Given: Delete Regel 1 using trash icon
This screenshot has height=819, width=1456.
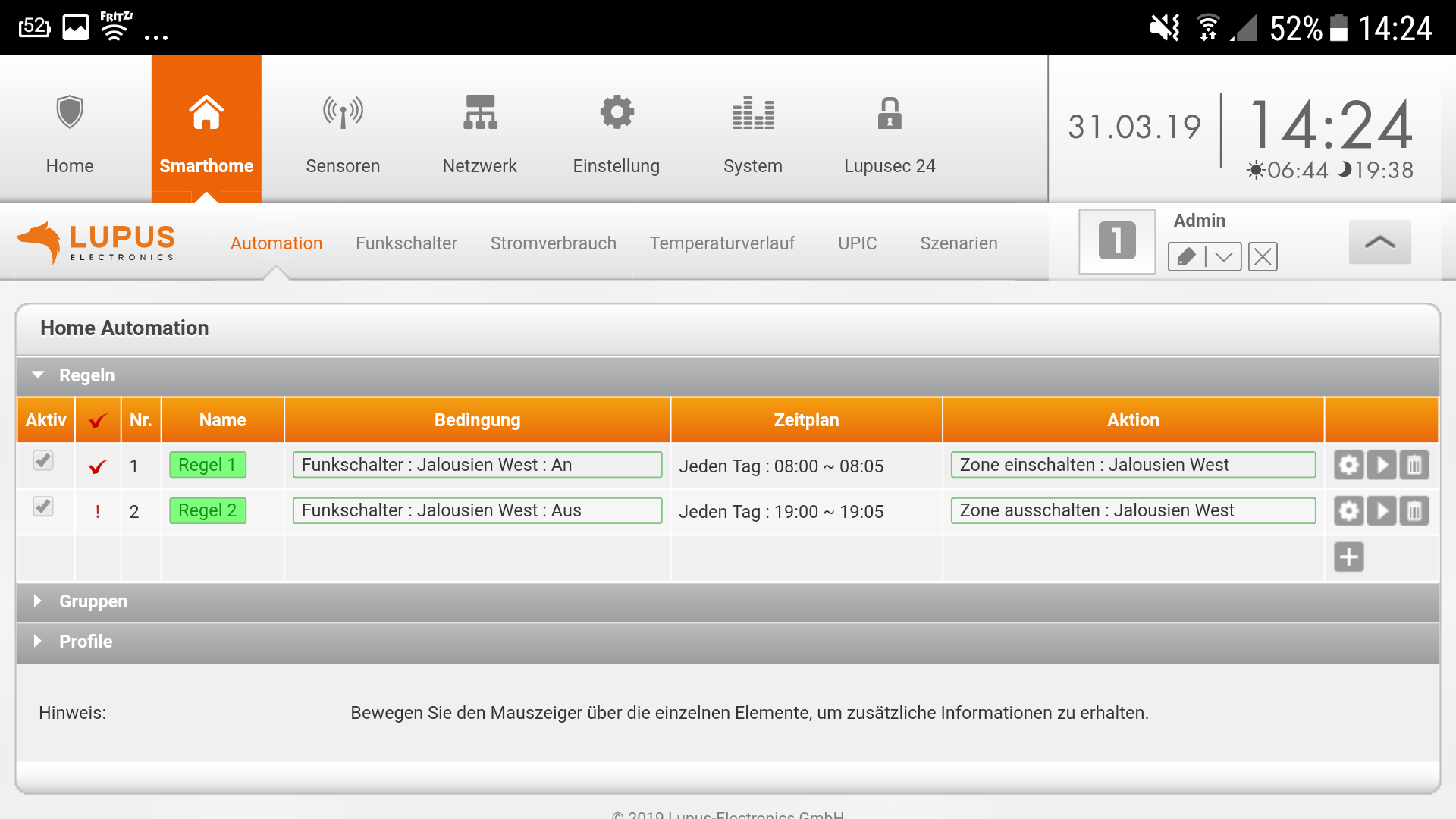Looking at the screenshot, I should (1414, 465).
